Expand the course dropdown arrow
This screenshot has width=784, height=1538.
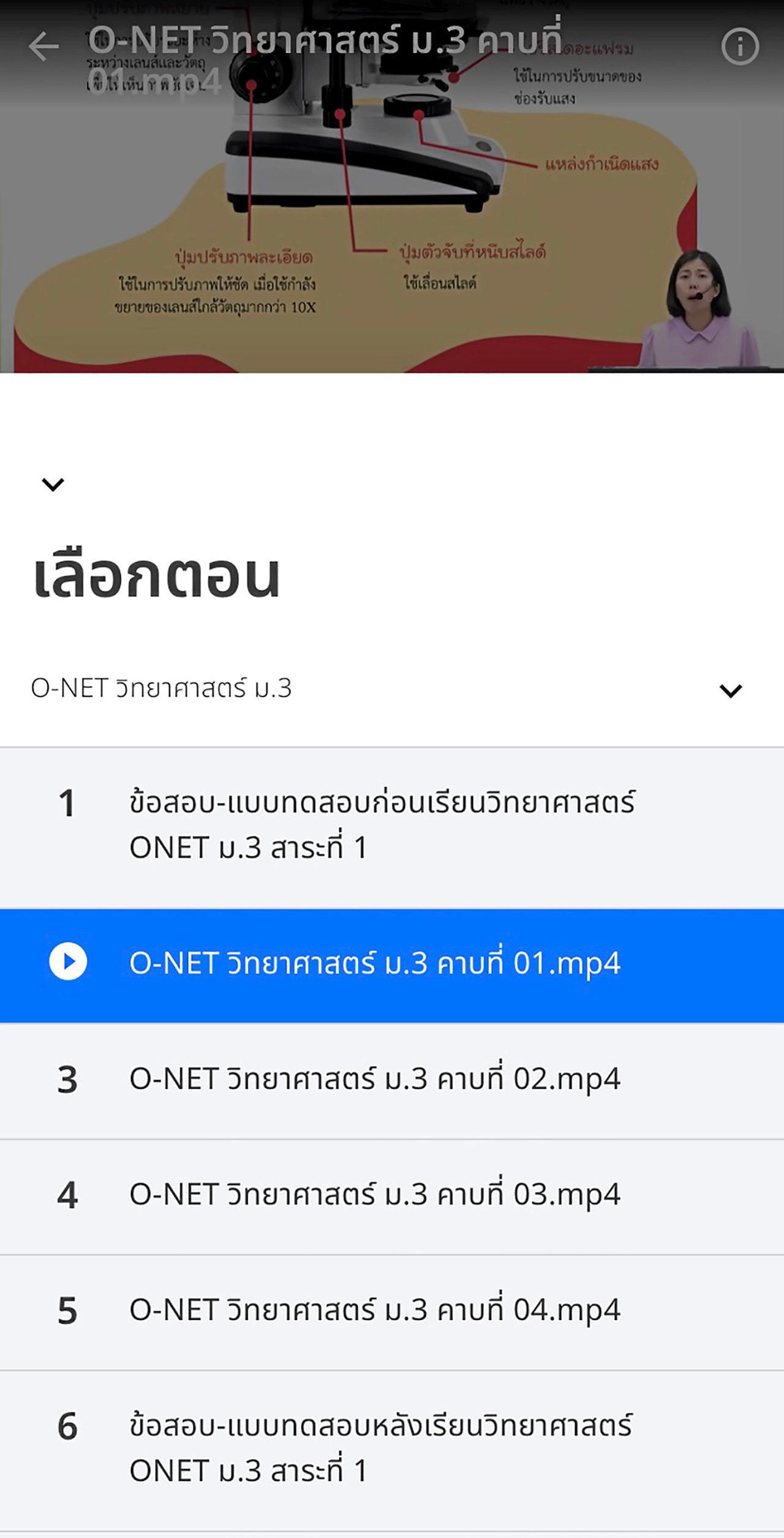(730, 691)
